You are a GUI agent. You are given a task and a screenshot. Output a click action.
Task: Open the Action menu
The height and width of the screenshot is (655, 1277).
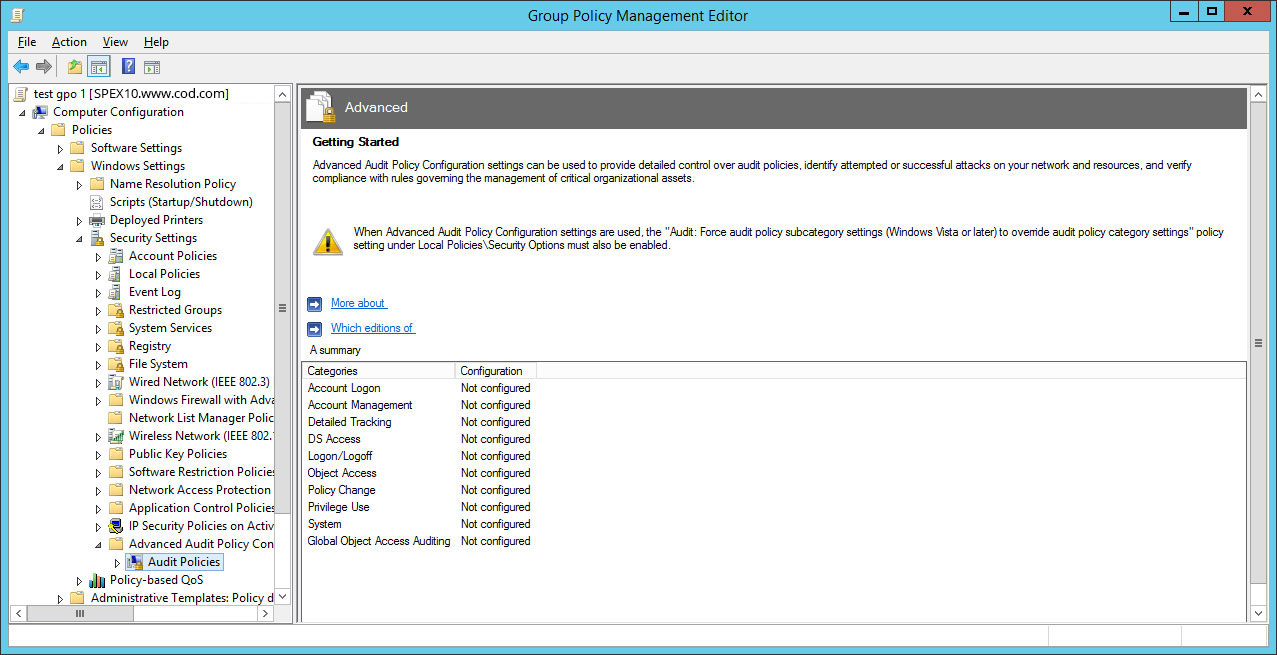pyautogui.click(x=69, y=42)
